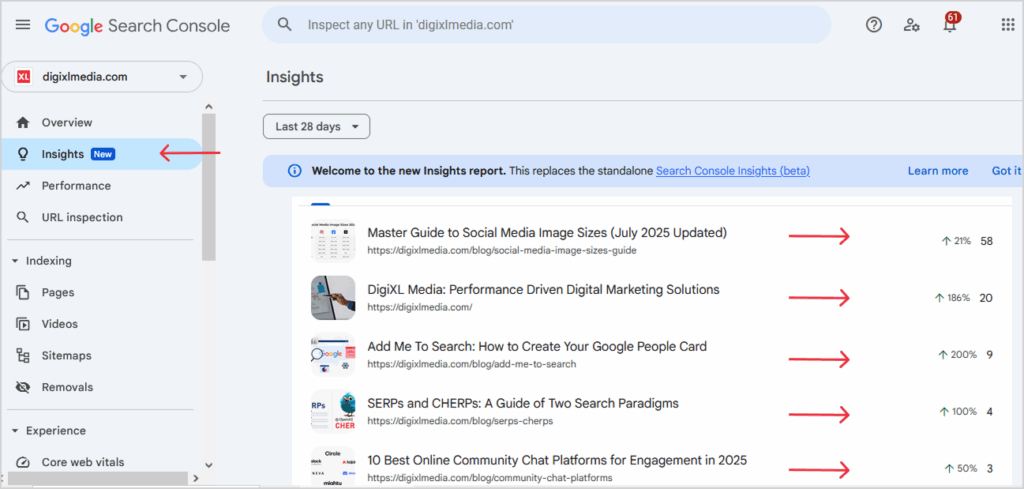The image size is (1024, 489).
Task: Click the URL inspection magnifier icon
Action: 23,217
